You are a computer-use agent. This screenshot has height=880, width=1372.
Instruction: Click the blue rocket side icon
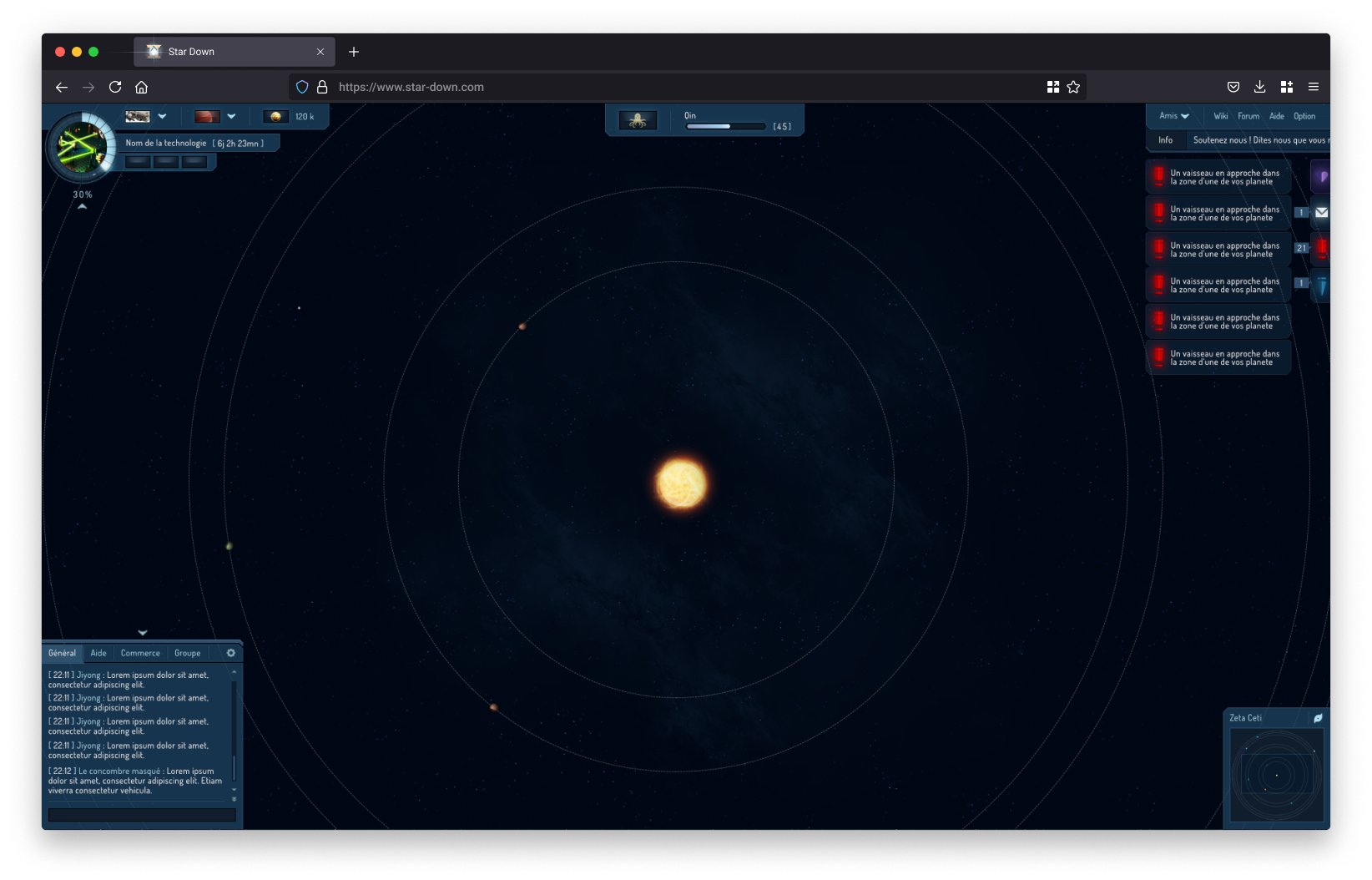(1322, 286)
